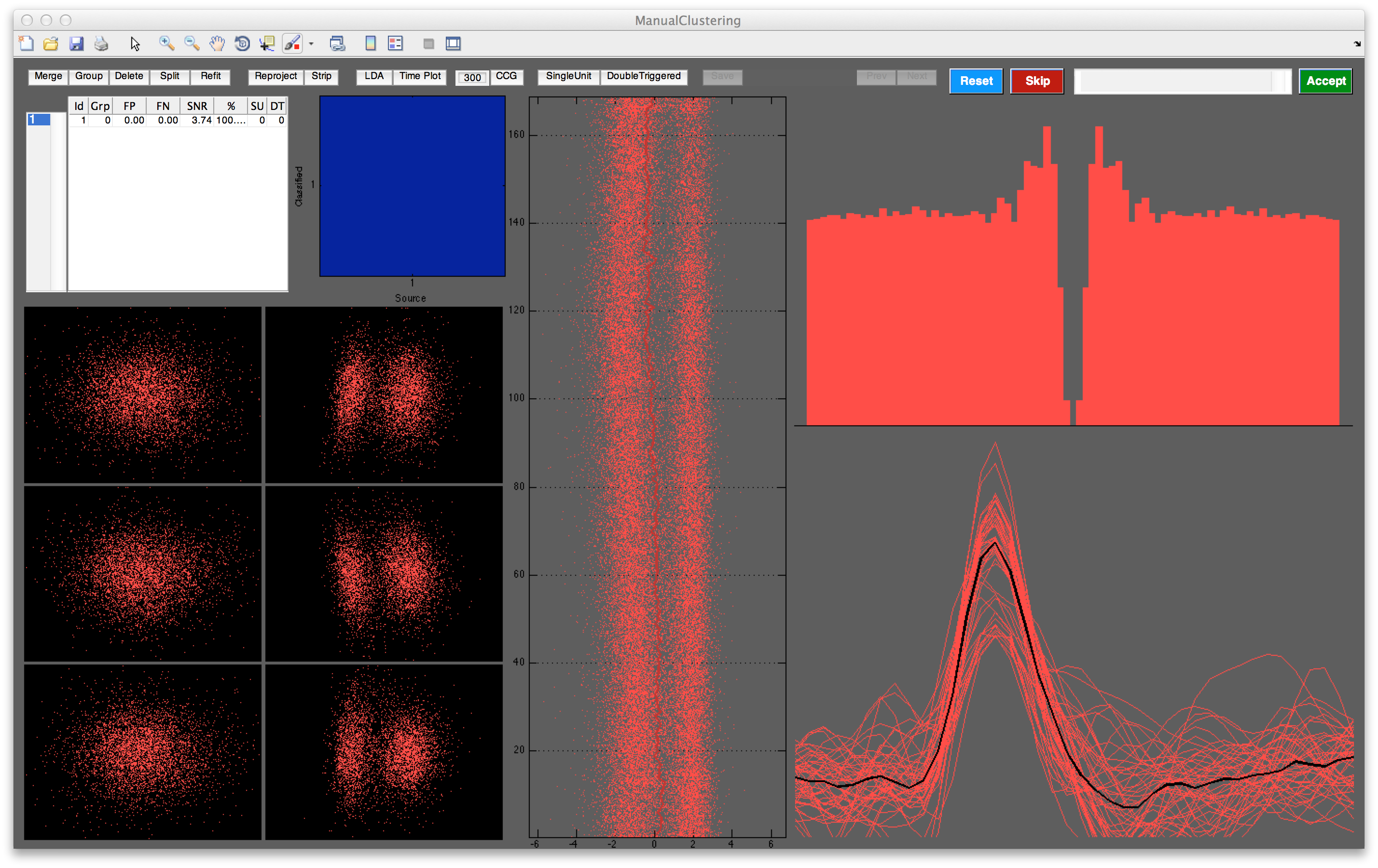Click the Show Plot Tools icon
The height and width of the screenshot is (868, 1378).
point(453,43)
